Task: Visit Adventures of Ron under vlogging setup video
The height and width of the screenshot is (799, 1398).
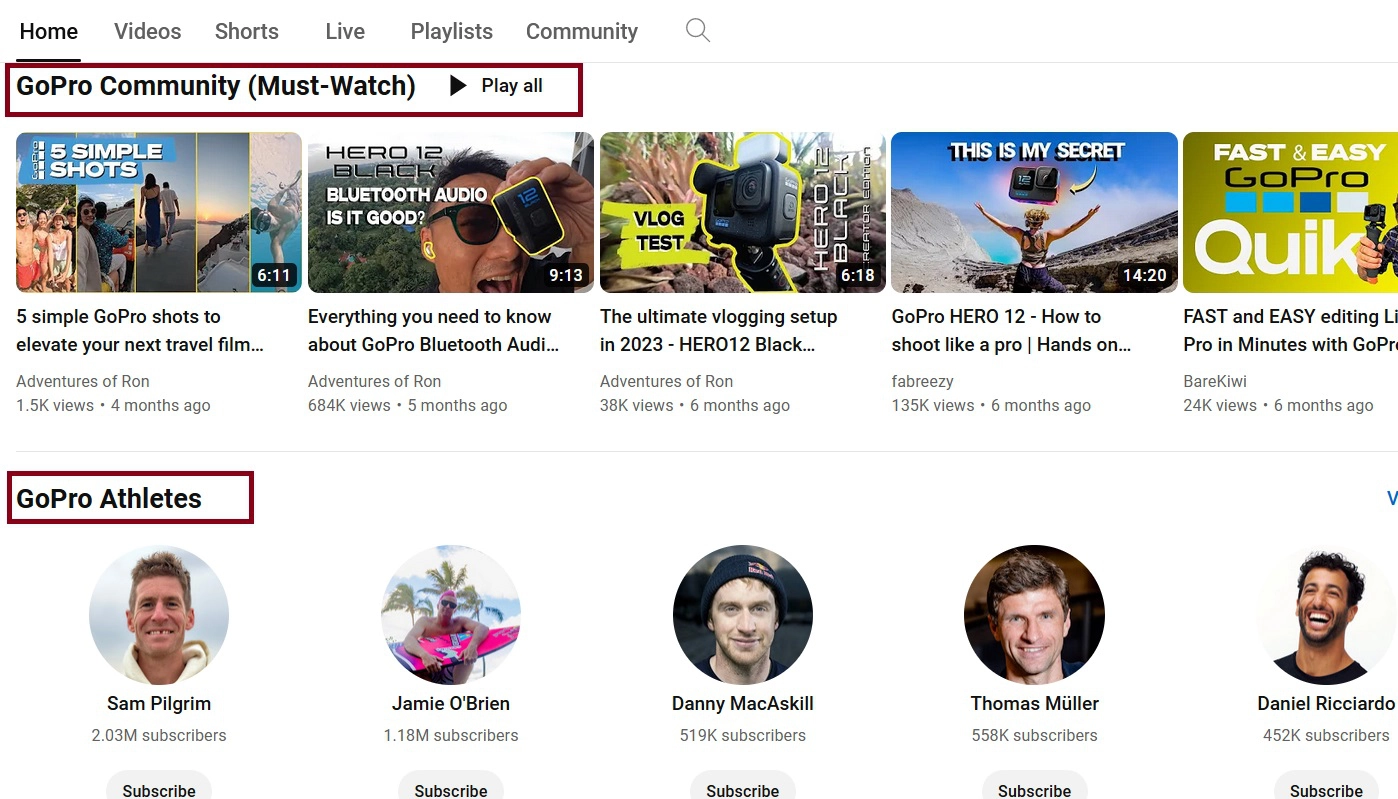Action: click(666, 381)
